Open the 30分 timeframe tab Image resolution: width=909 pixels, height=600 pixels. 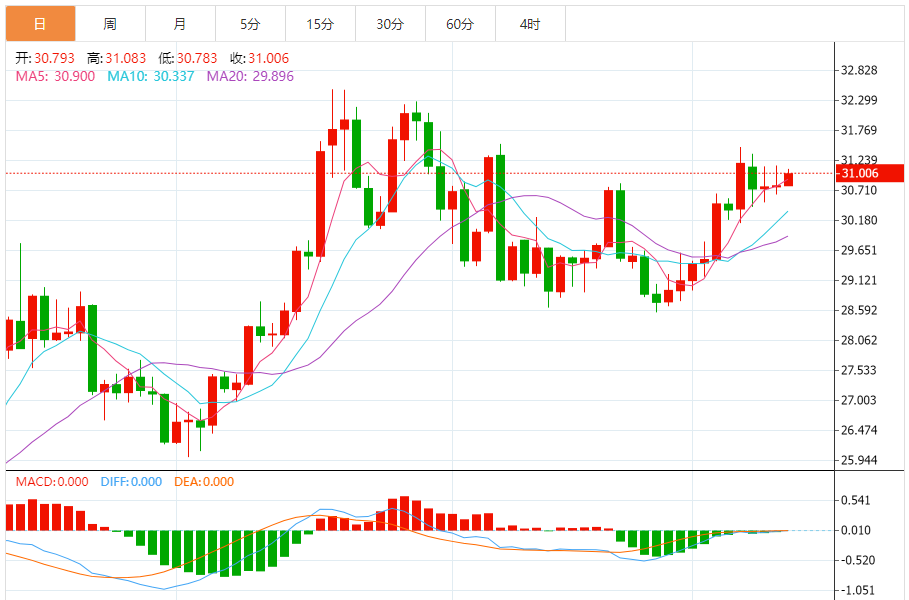click(390, 24)
